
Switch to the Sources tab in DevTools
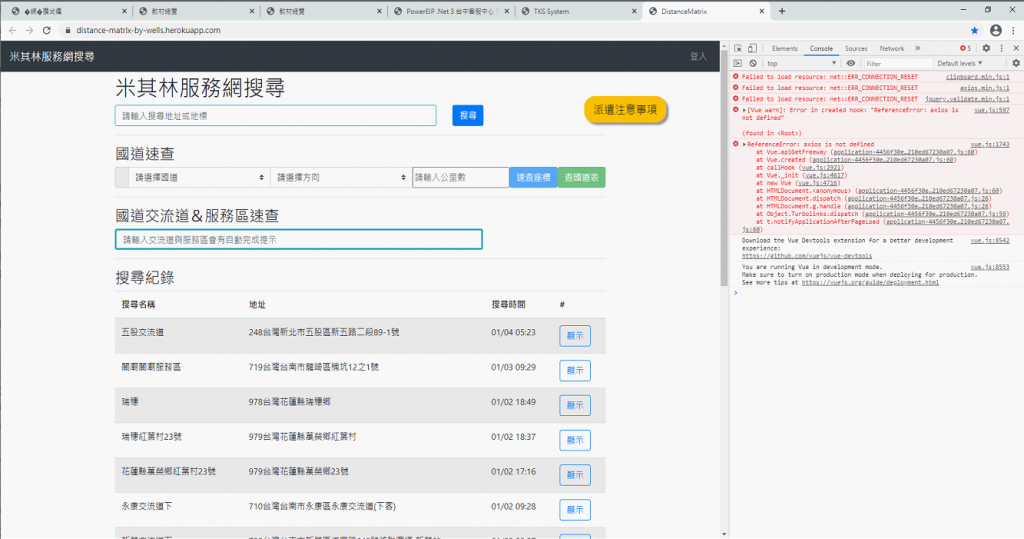856,48
